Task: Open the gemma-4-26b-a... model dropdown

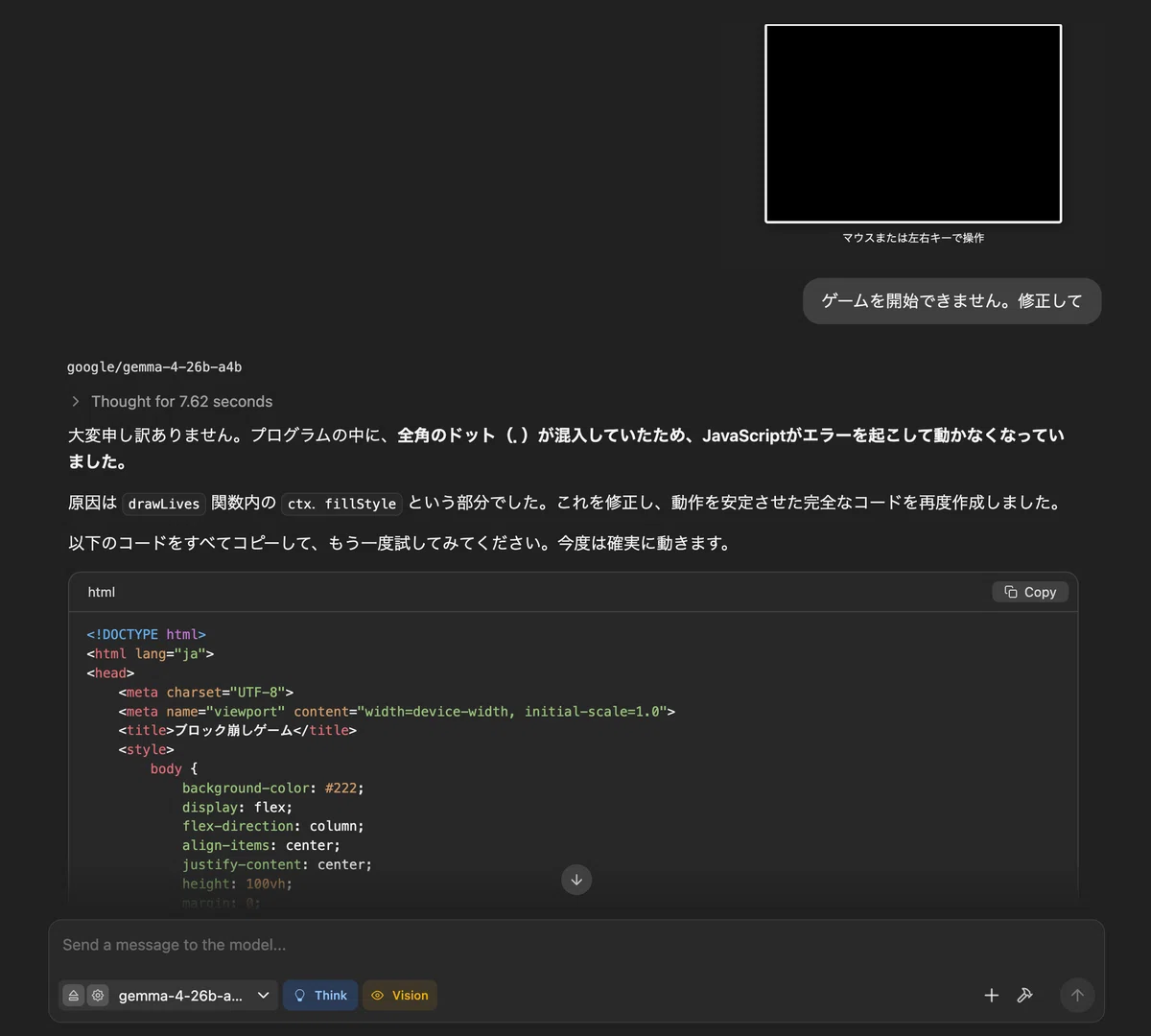Action: (195, 996)
